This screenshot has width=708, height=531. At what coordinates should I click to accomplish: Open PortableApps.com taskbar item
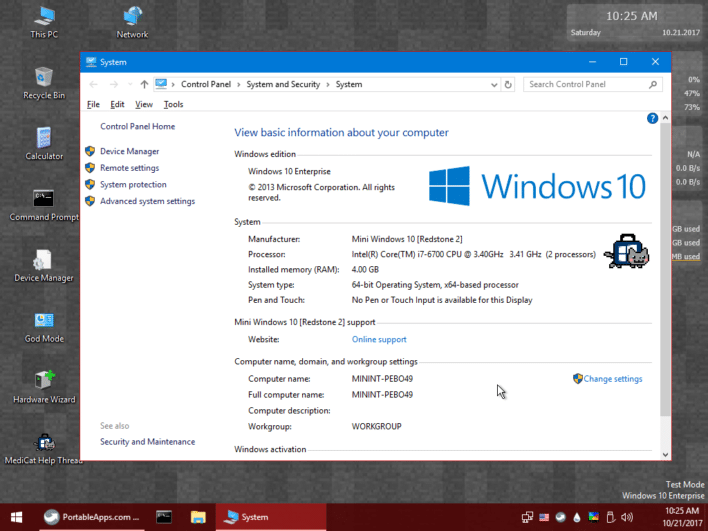[93, 517]
